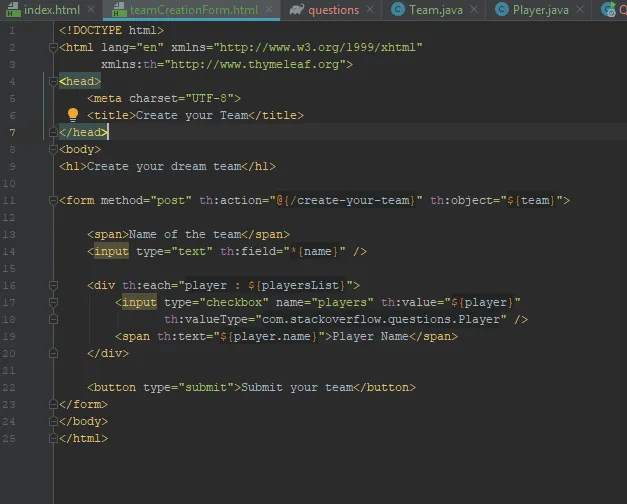Click line number 11 in the gutter

click(9, 200)
